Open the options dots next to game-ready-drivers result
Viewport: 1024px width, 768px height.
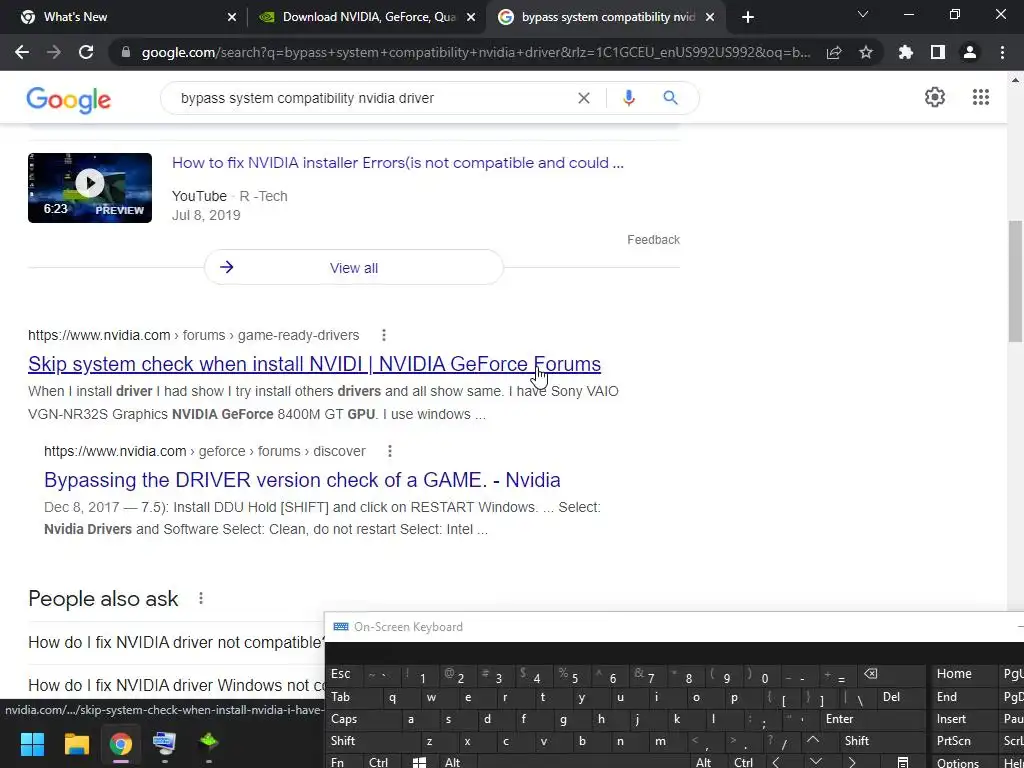click(x=384, y=335)
